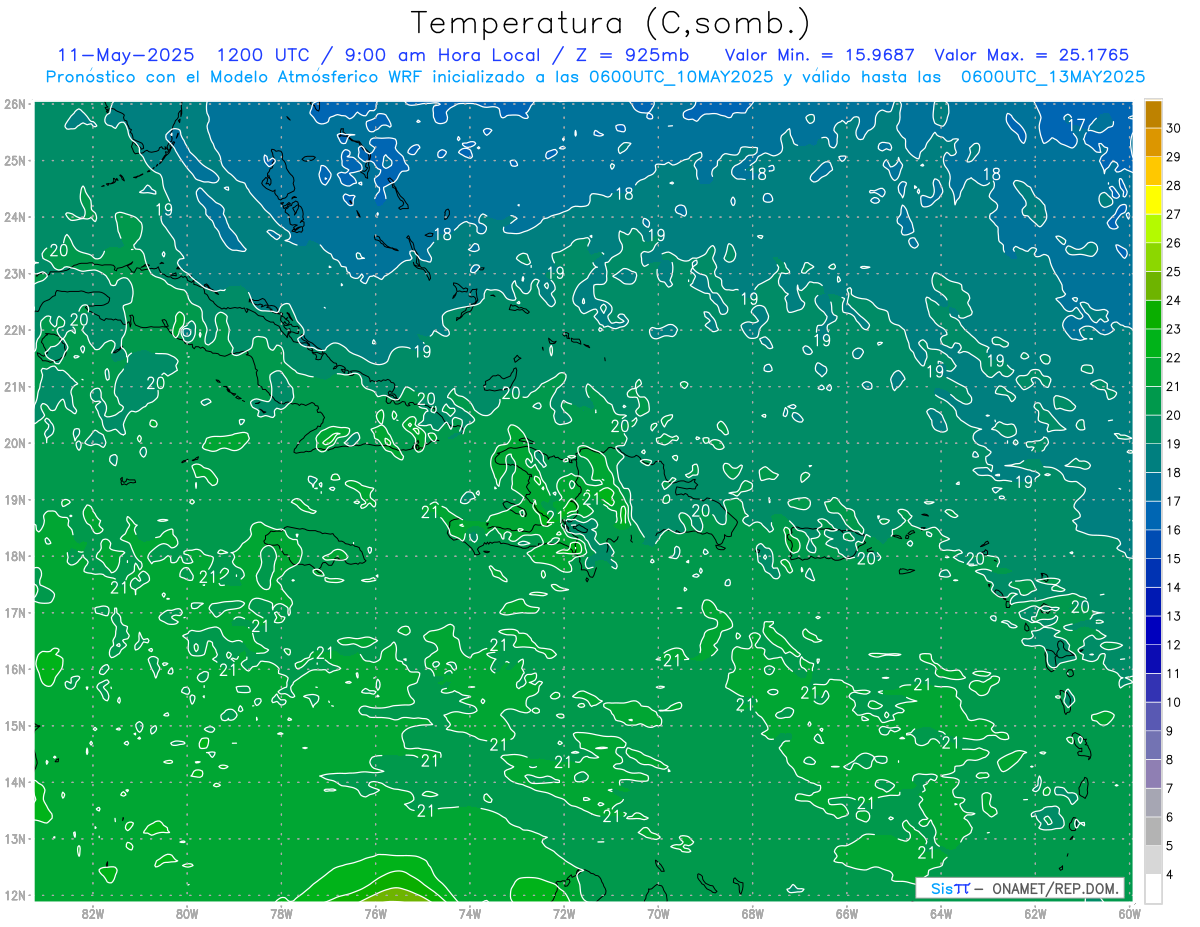Pick the dark blue swatch between 12 and 13

point(1153,631)
